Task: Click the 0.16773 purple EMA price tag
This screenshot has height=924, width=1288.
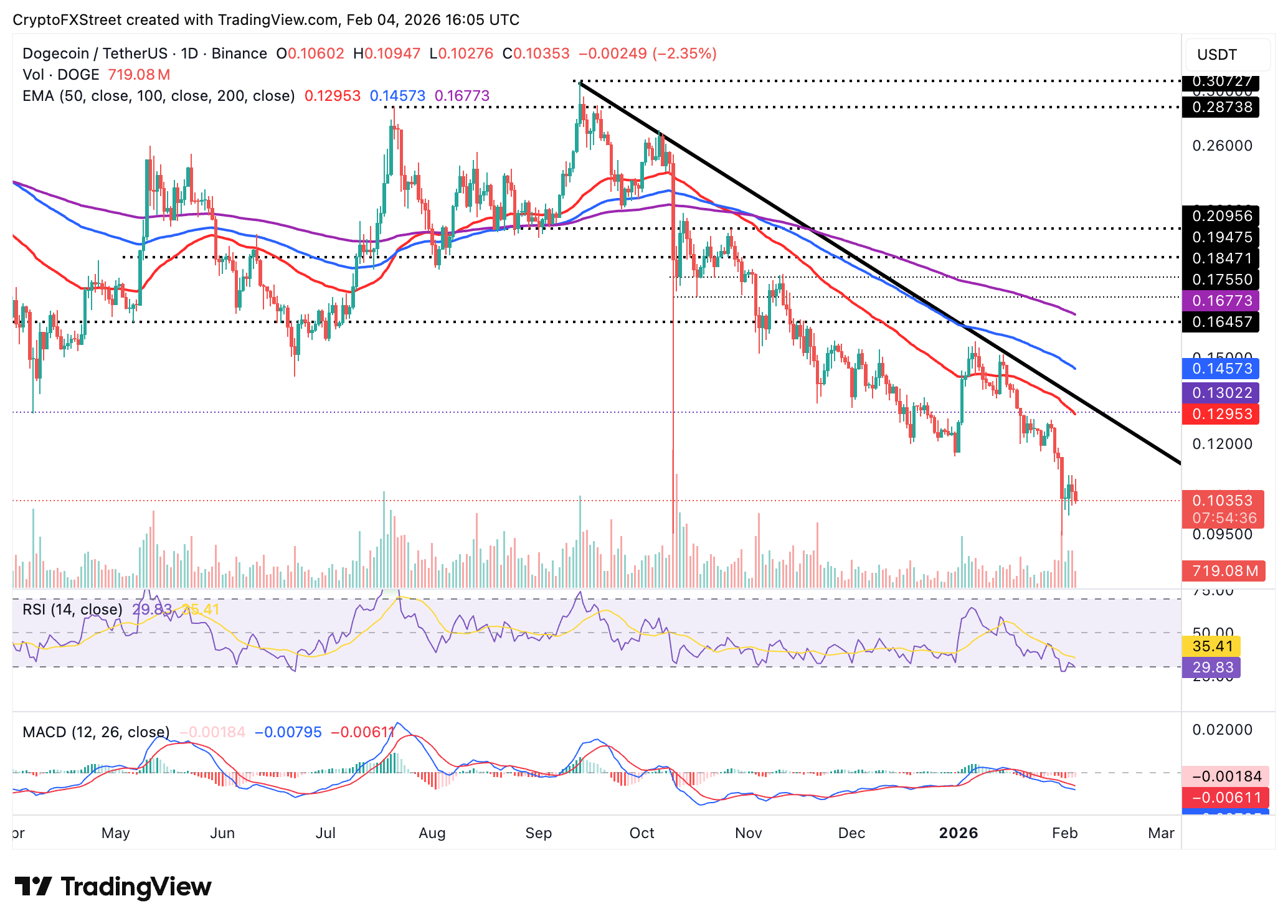Action: click(1221, 301)
